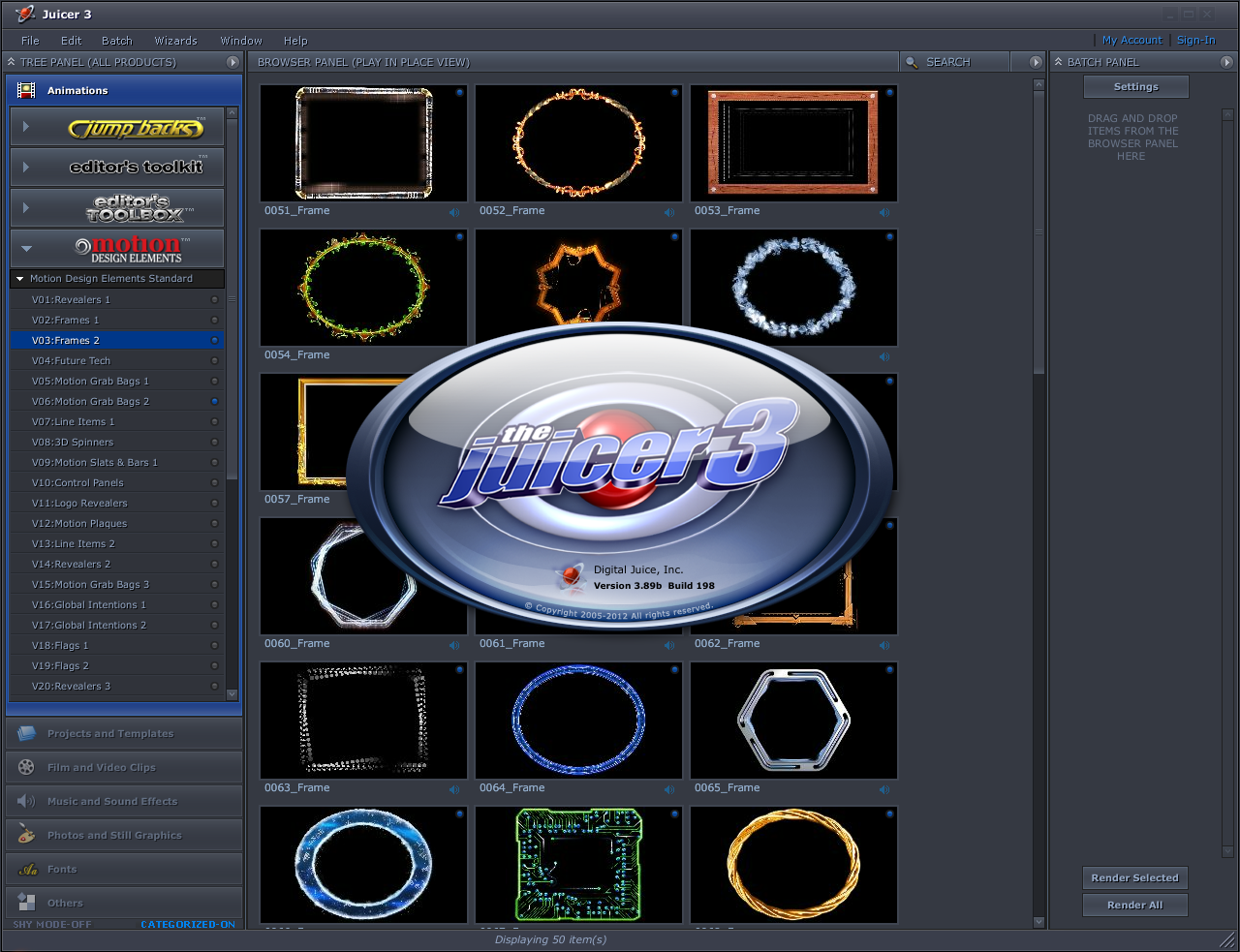Expand the Editor's Toolbox product group
Screen dimensions: 1240x952
26,208
